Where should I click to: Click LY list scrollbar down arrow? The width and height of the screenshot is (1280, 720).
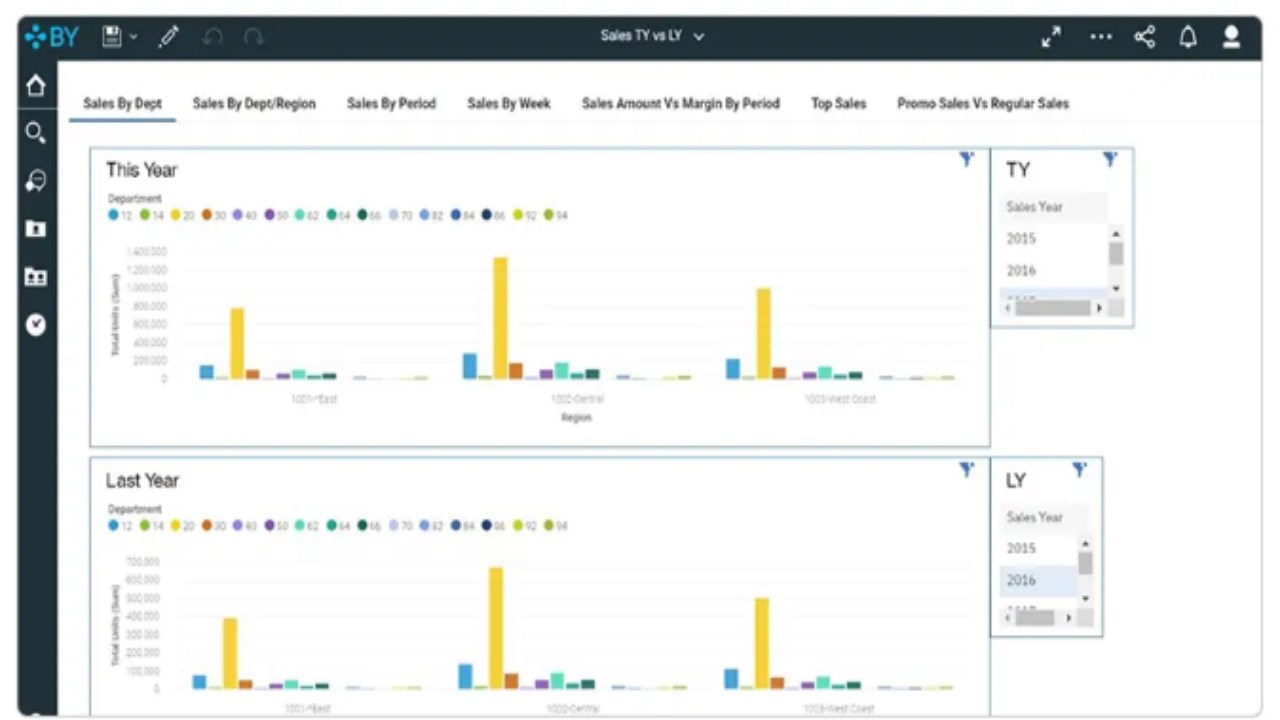pyautogui.click(x=1085, y=598)
